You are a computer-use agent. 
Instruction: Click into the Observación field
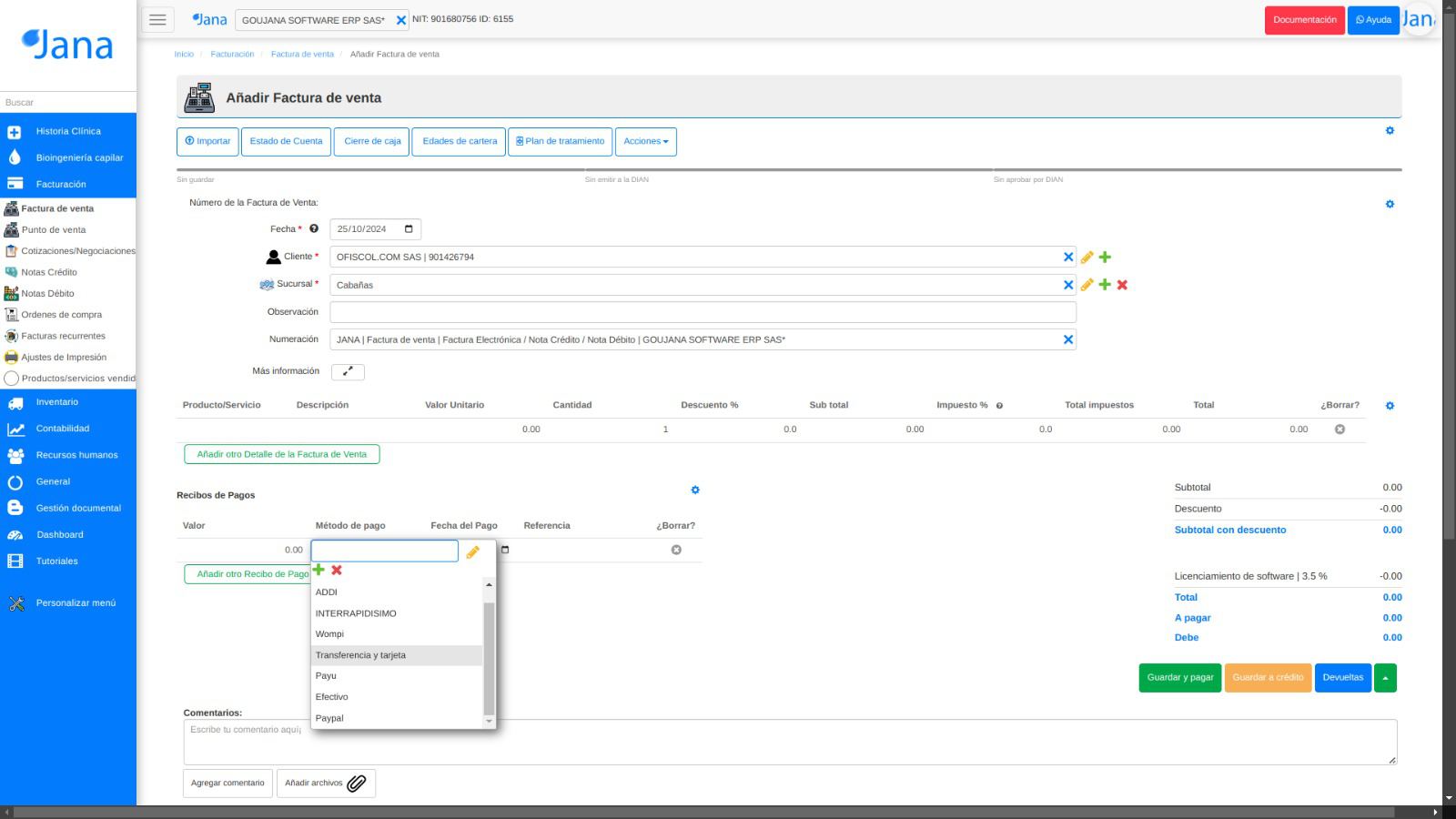703,312
